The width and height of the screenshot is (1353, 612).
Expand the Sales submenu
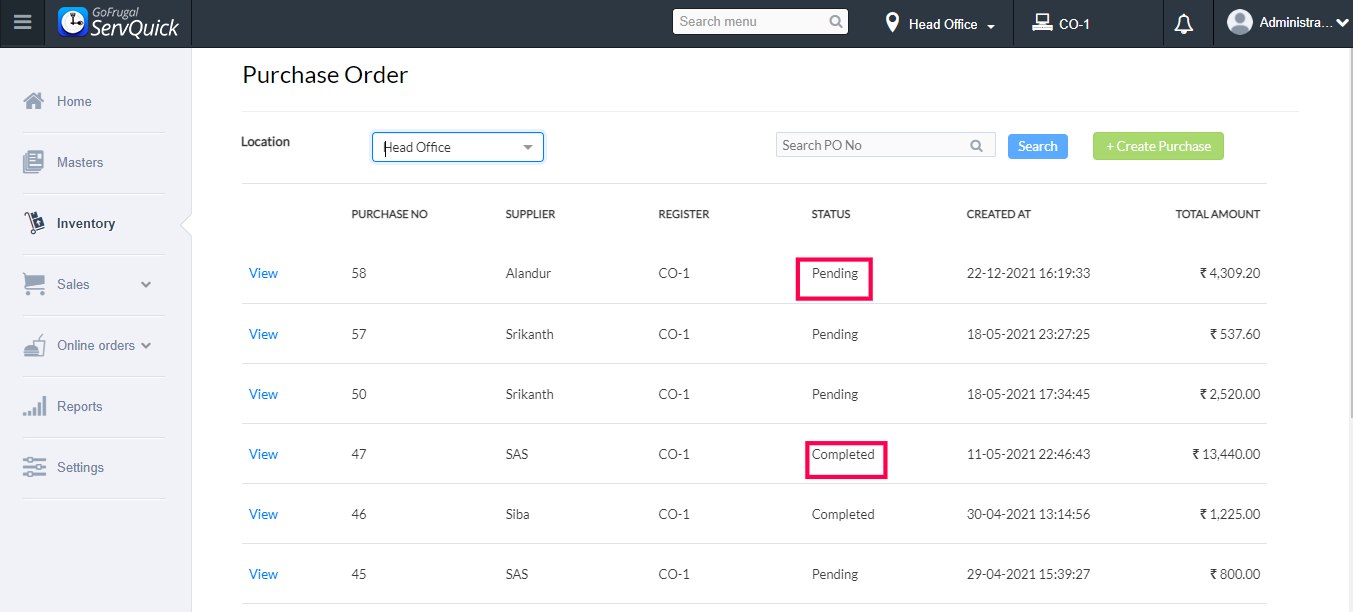pos(146,285)
